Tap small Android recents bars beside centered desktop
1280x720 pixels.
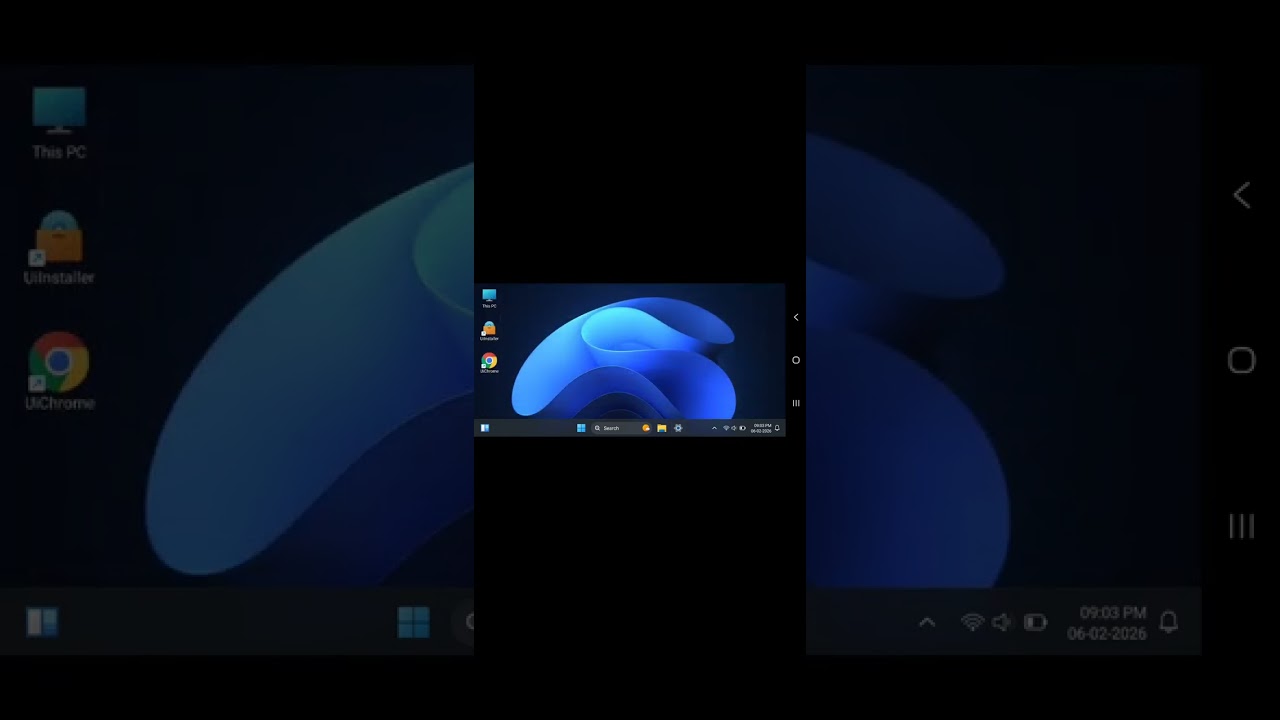(x=796, y=403)
